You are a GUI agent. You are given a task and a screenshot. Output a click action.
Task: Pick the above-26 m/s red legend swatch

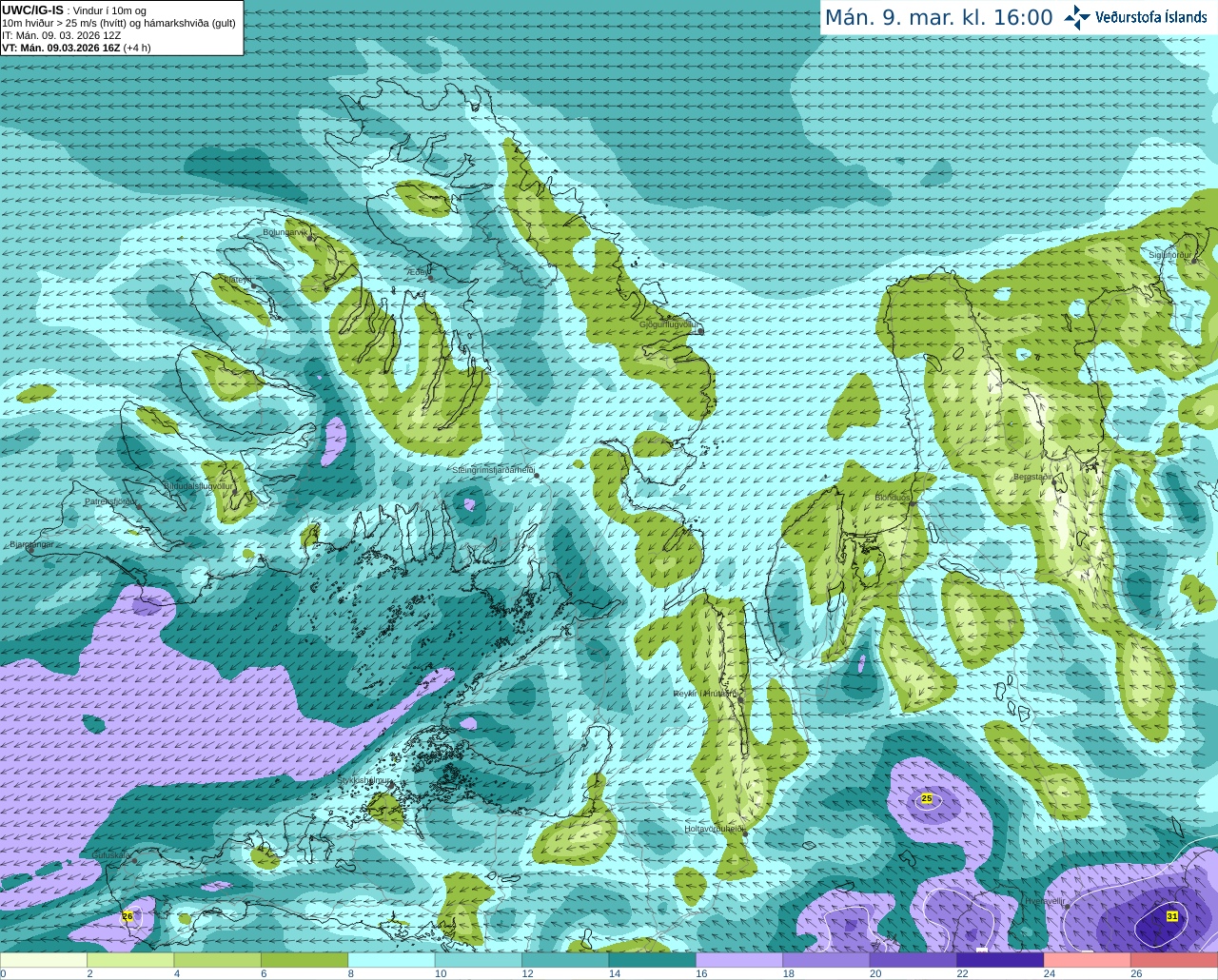pos(1174,960)
